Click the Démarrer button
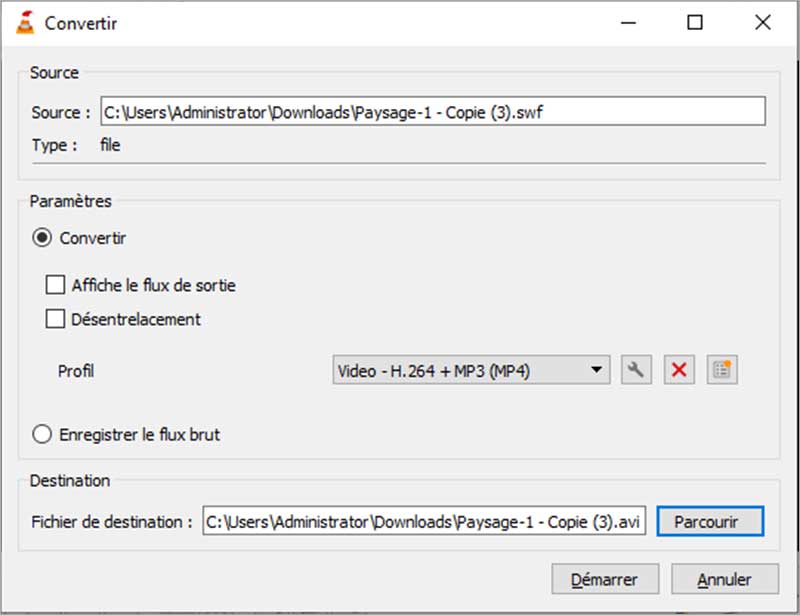Image resolution: width=800 pixels, height=615 pixels. pyautogui.click(x=605, y=579)
